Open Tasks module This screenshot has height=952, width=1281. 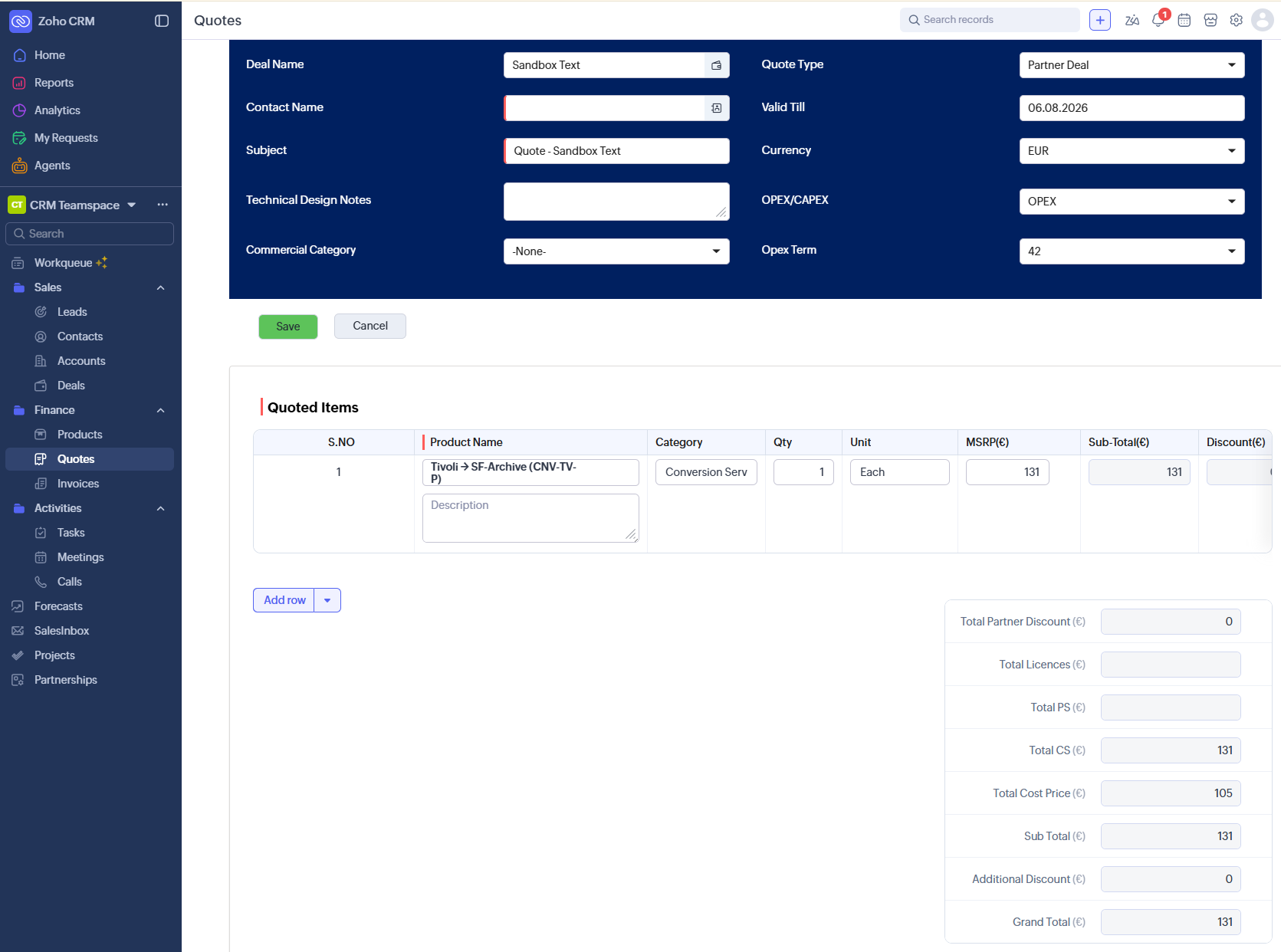tap(71, 533)
